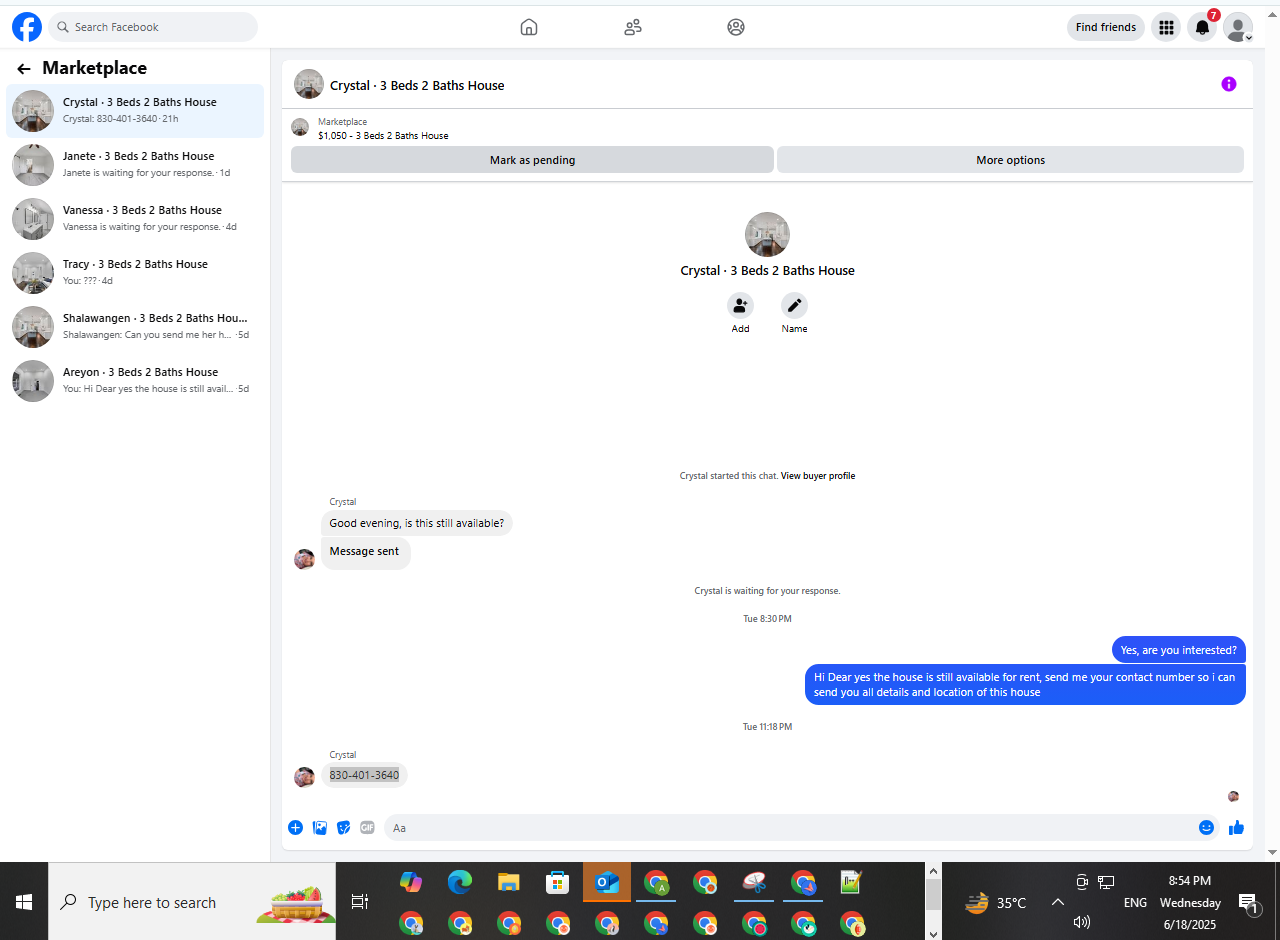The height and width of the screenshot is (940, 1280).
Task: Click the $1,050 - 3 Beds 2 Baths House listing text
Action: coord(383,136)
